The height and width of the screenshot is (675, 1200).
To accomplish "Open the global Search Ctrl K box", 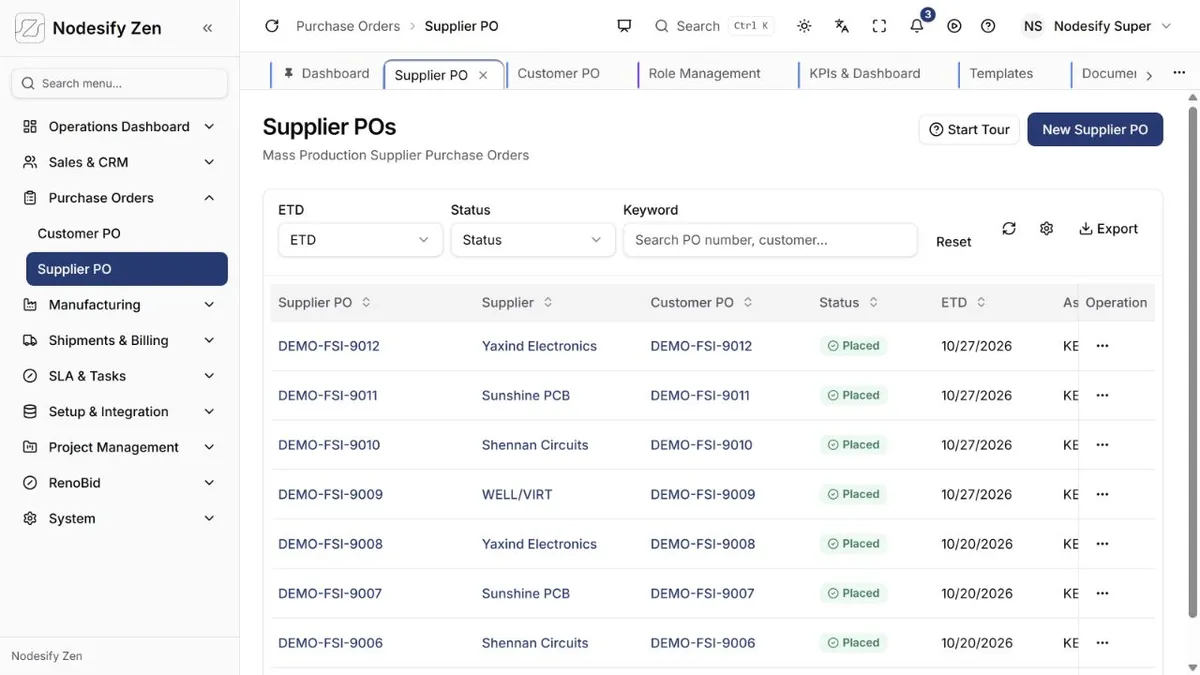I will (714, 26).
